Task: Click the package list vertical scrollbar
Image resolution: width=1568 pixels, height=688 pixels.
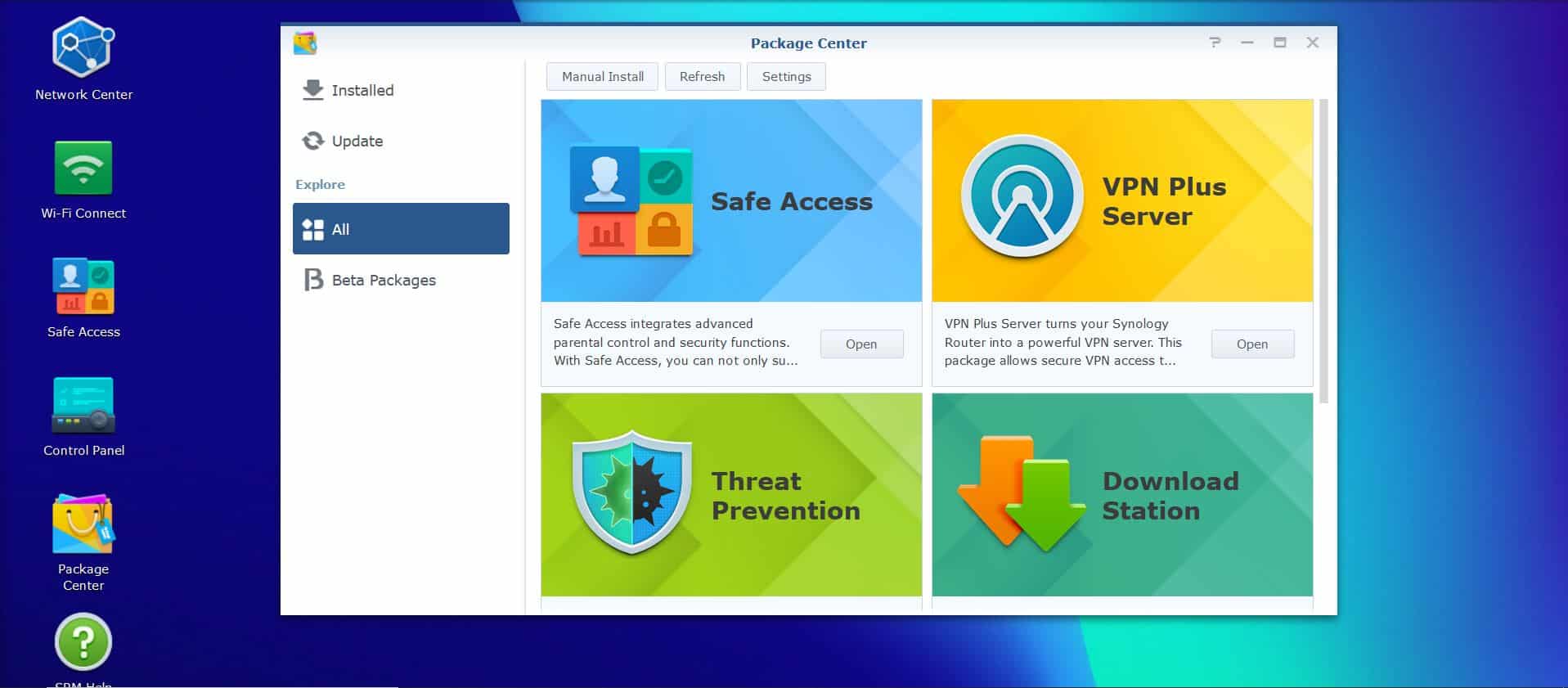Action: [1323, 251]
